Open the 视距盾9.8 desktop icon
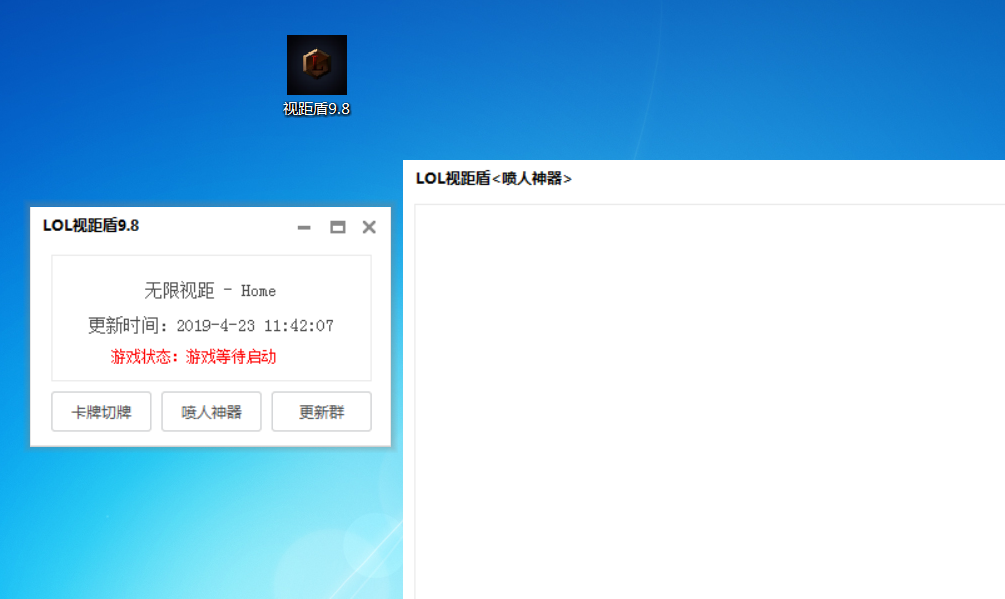1005x599 pixels. pos(317,65)
